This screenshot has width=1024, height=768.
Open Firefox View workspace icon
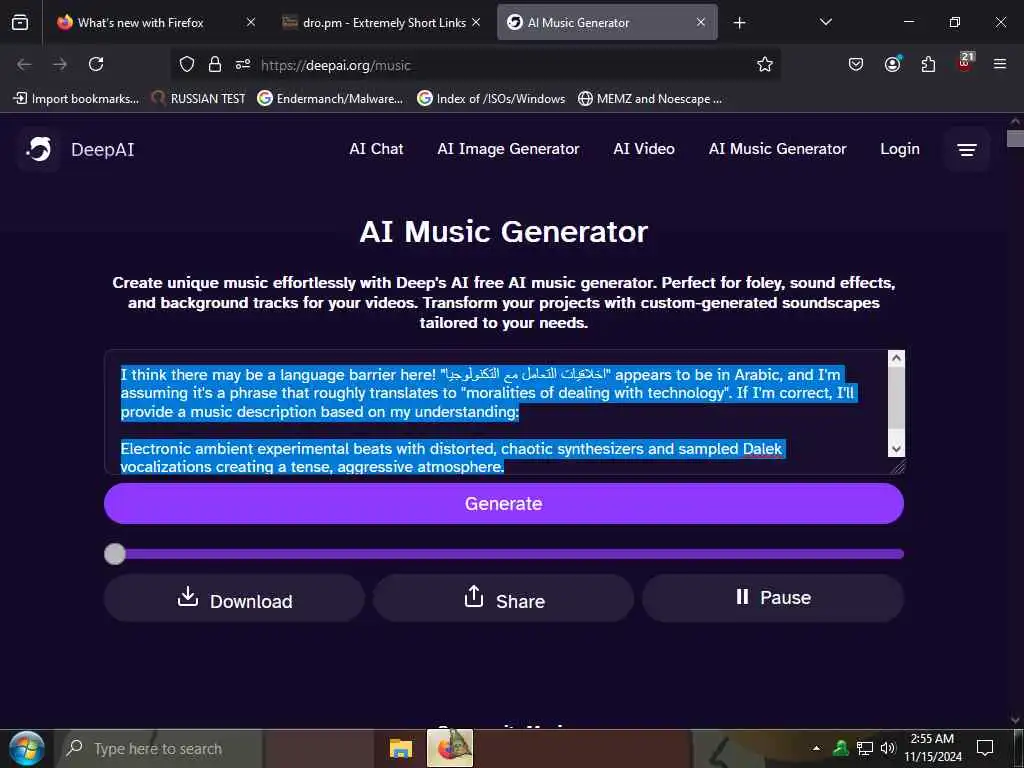[x=20, y=23]
